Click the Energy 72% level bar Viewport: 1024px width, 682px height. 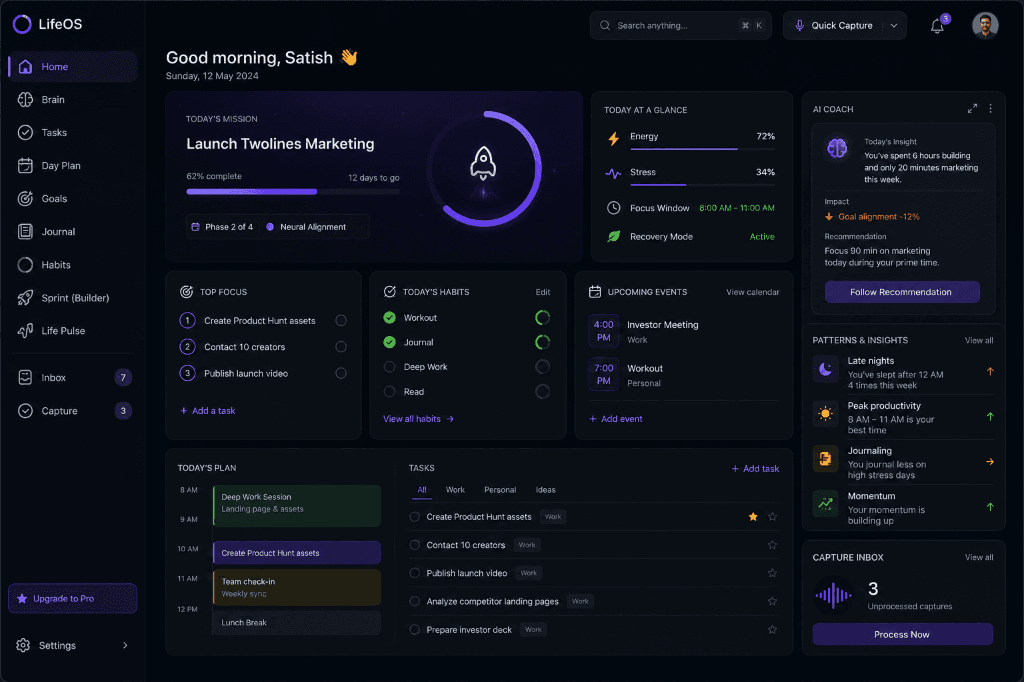point(702,149)
